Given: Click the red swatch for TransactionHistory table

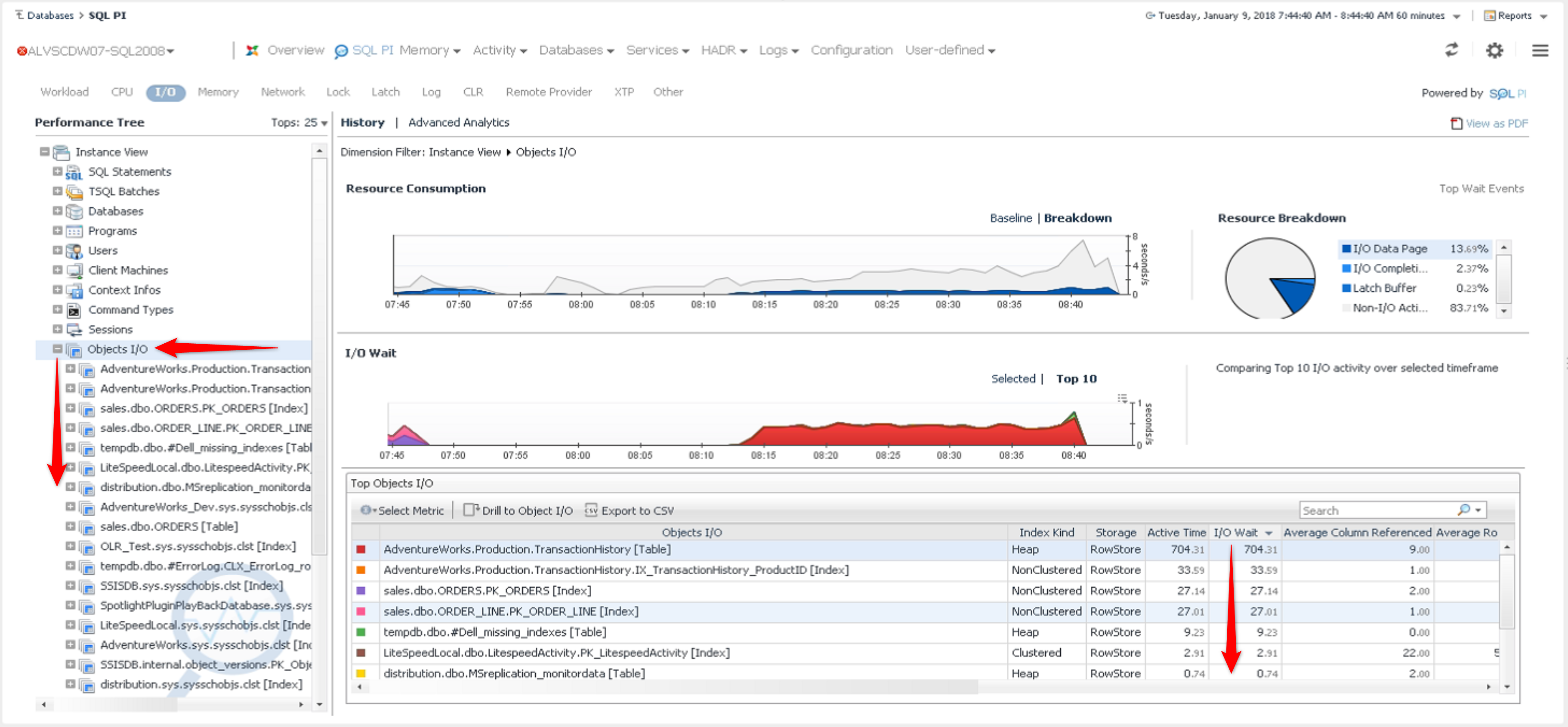Looking at the screenshot, I should [361, 549].
